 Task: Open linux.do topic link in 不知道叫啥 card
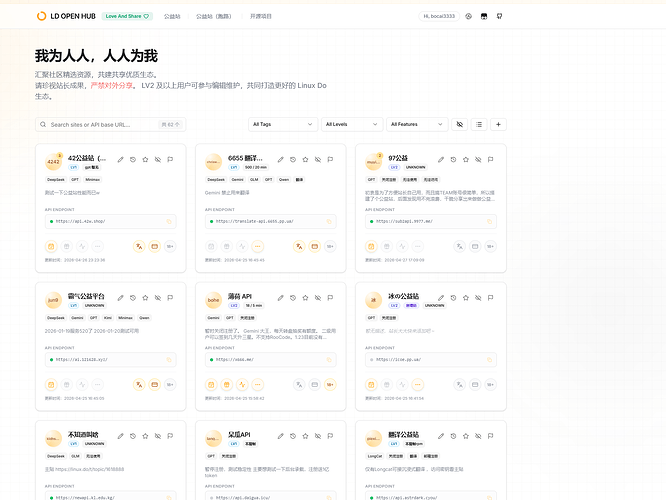click(x=90, y=469)
